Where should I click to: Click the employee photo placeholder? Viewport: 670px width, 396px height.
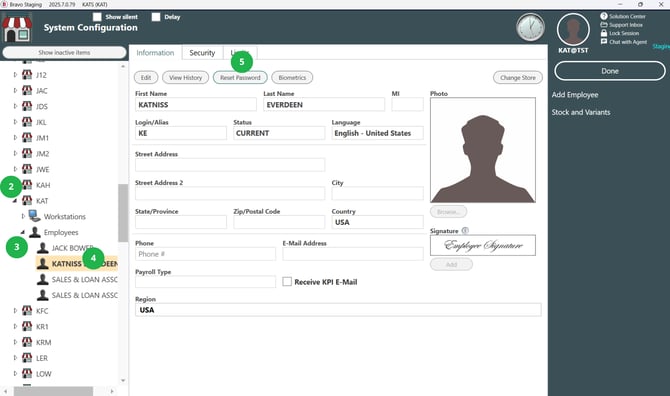pyautogui.click(x=483, y=150)
